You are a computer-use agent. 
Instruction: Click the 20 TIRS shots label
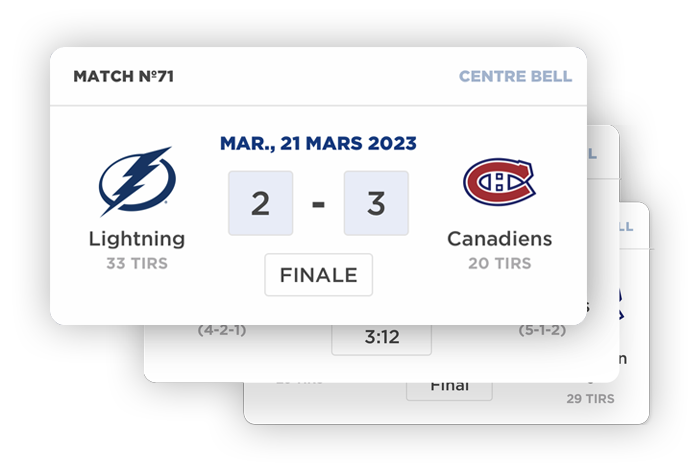click(499, 264)
